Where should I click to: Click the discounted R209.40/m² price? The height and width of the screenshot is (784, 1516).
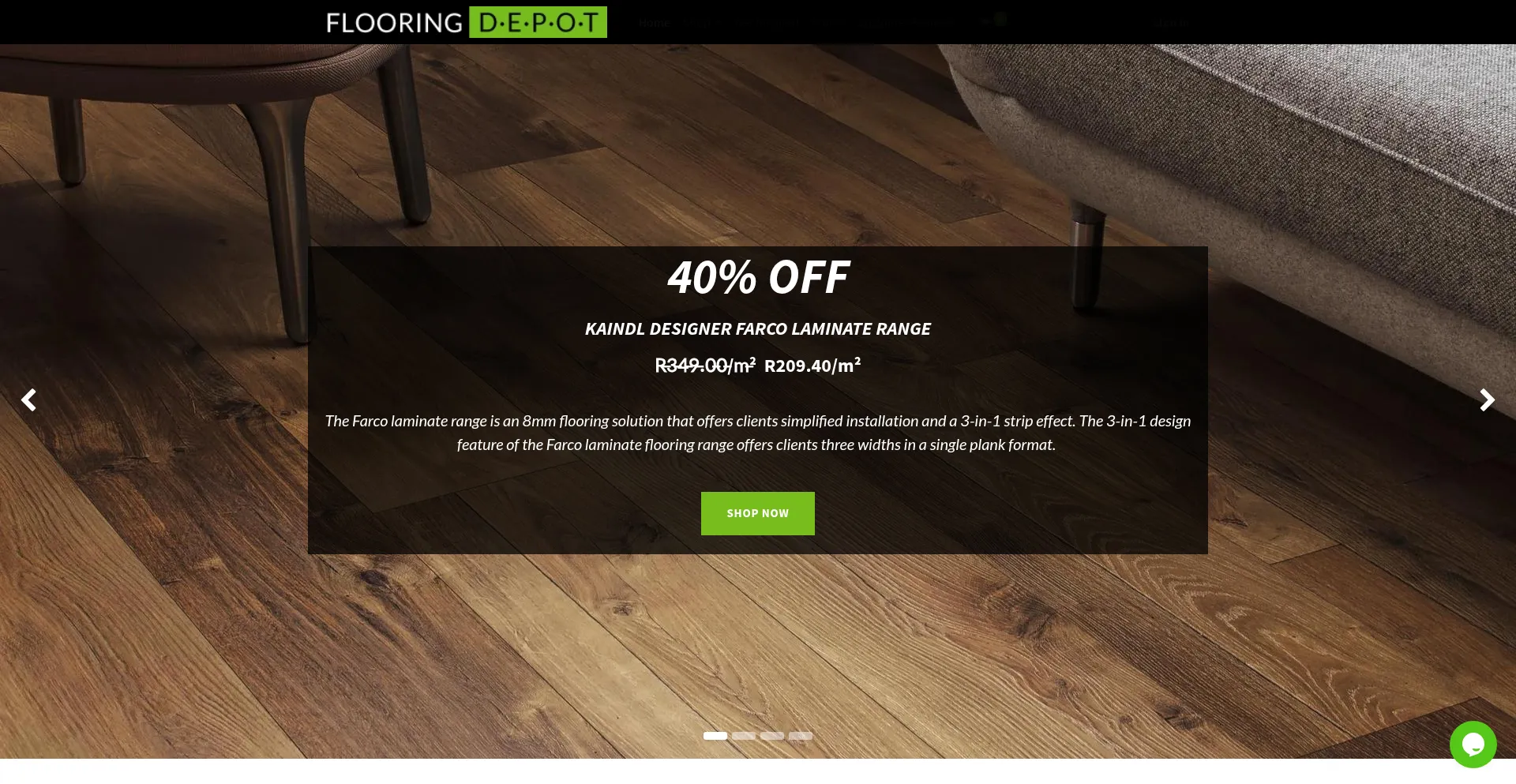point(812,366)
